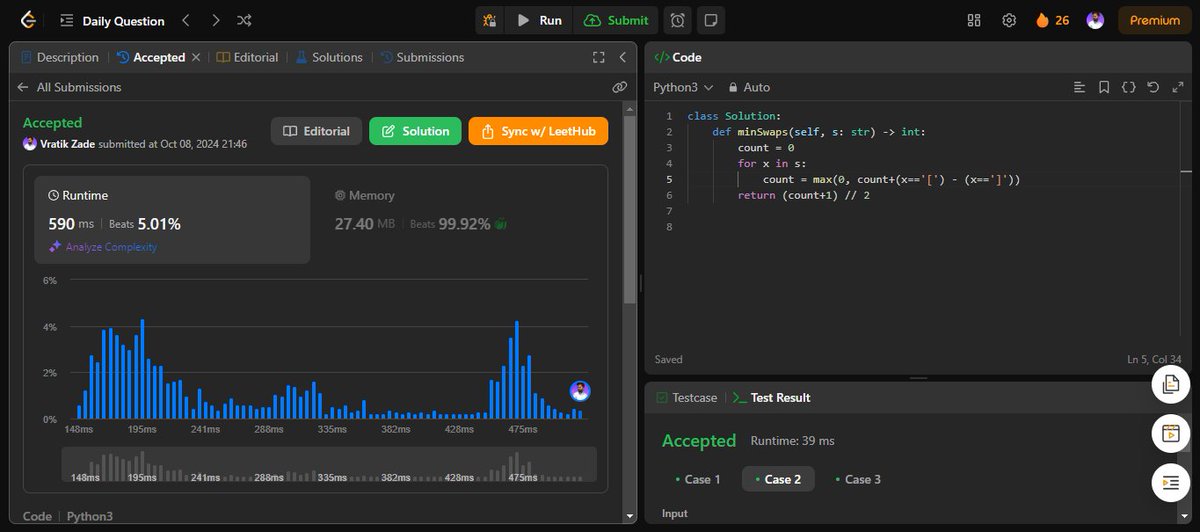This screenshot has height=532, width=1200.
Task: Click the avatar marker on runtime chart
Action: (580, 391)
